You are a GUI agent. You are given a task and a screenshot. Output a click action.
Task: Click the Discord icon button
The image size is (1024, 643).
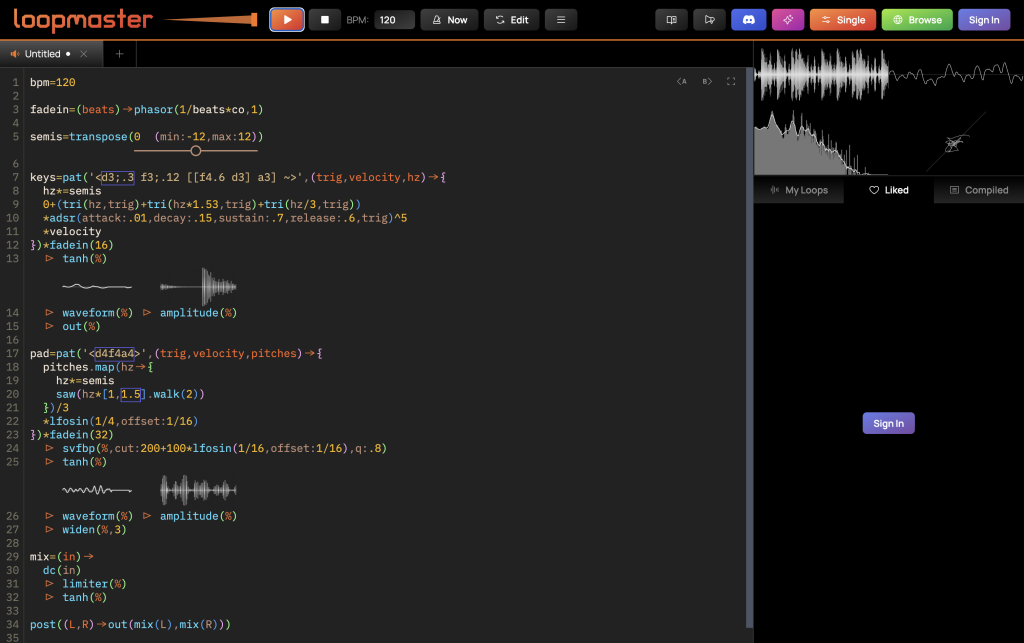749,20
